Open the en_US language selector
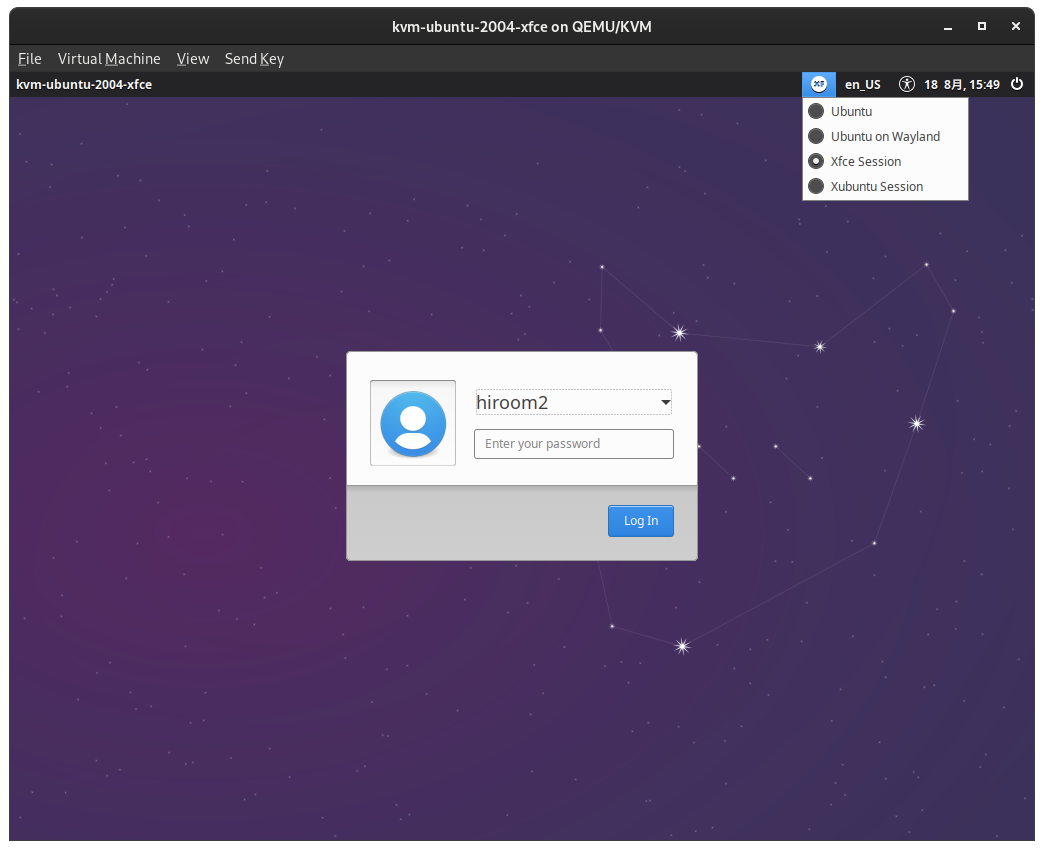Screen dimensions: 1044x850 pyautogui.click(x=862, y=85)
